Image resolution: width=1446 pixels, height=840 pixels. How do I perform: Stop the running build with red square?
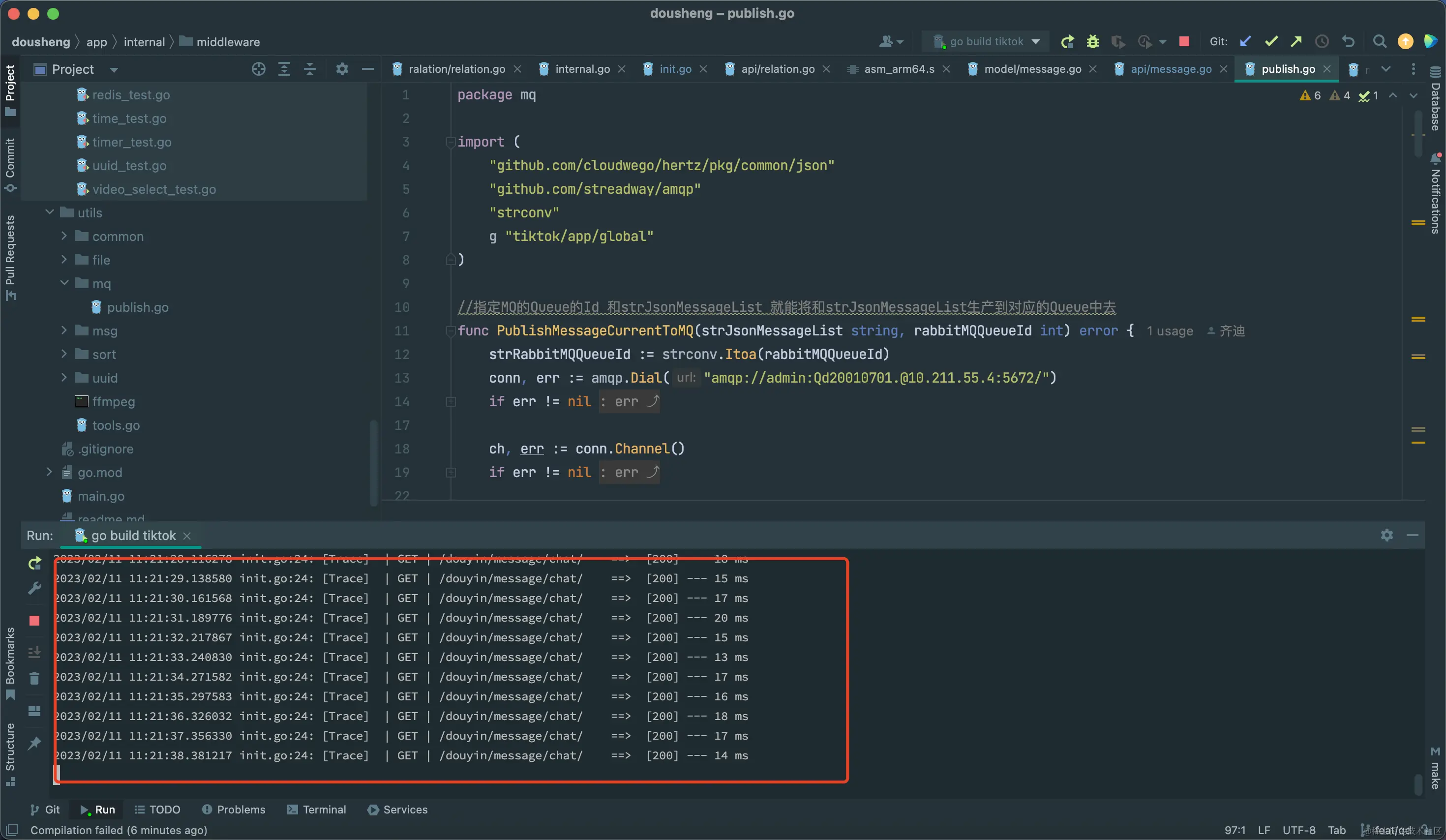[x=1184, y=41]
